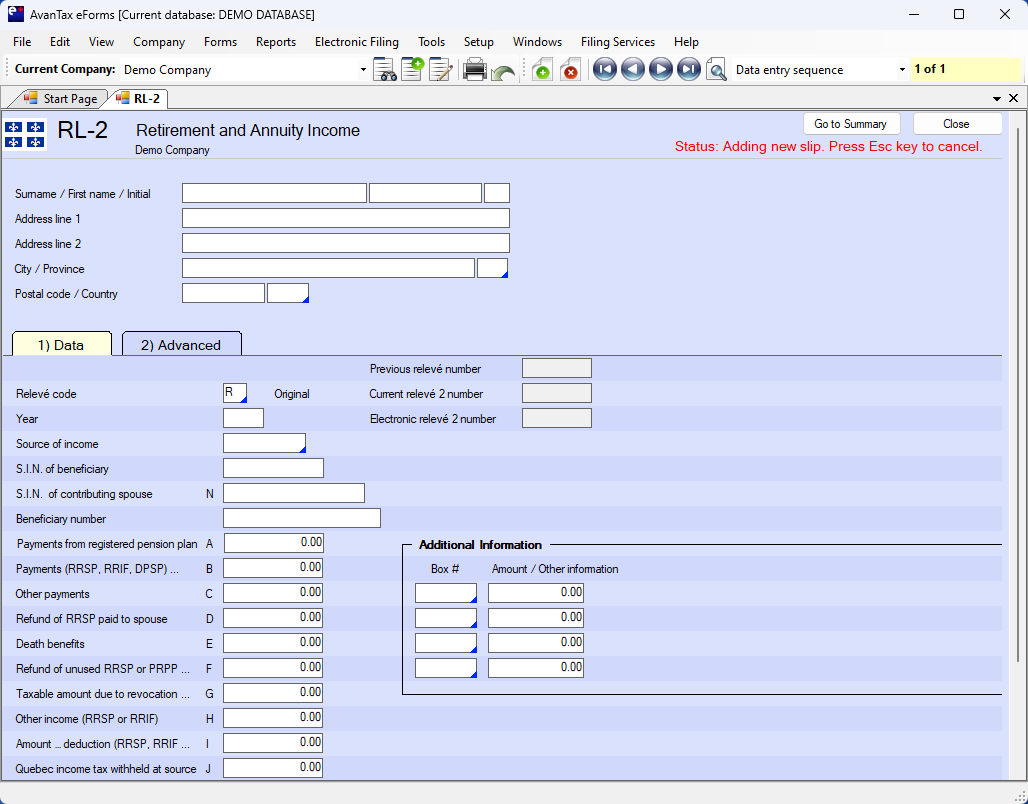This screenshot has width=1028, height=804.
Task: Go to the next slip record
Action: click(x=660, y=70)
